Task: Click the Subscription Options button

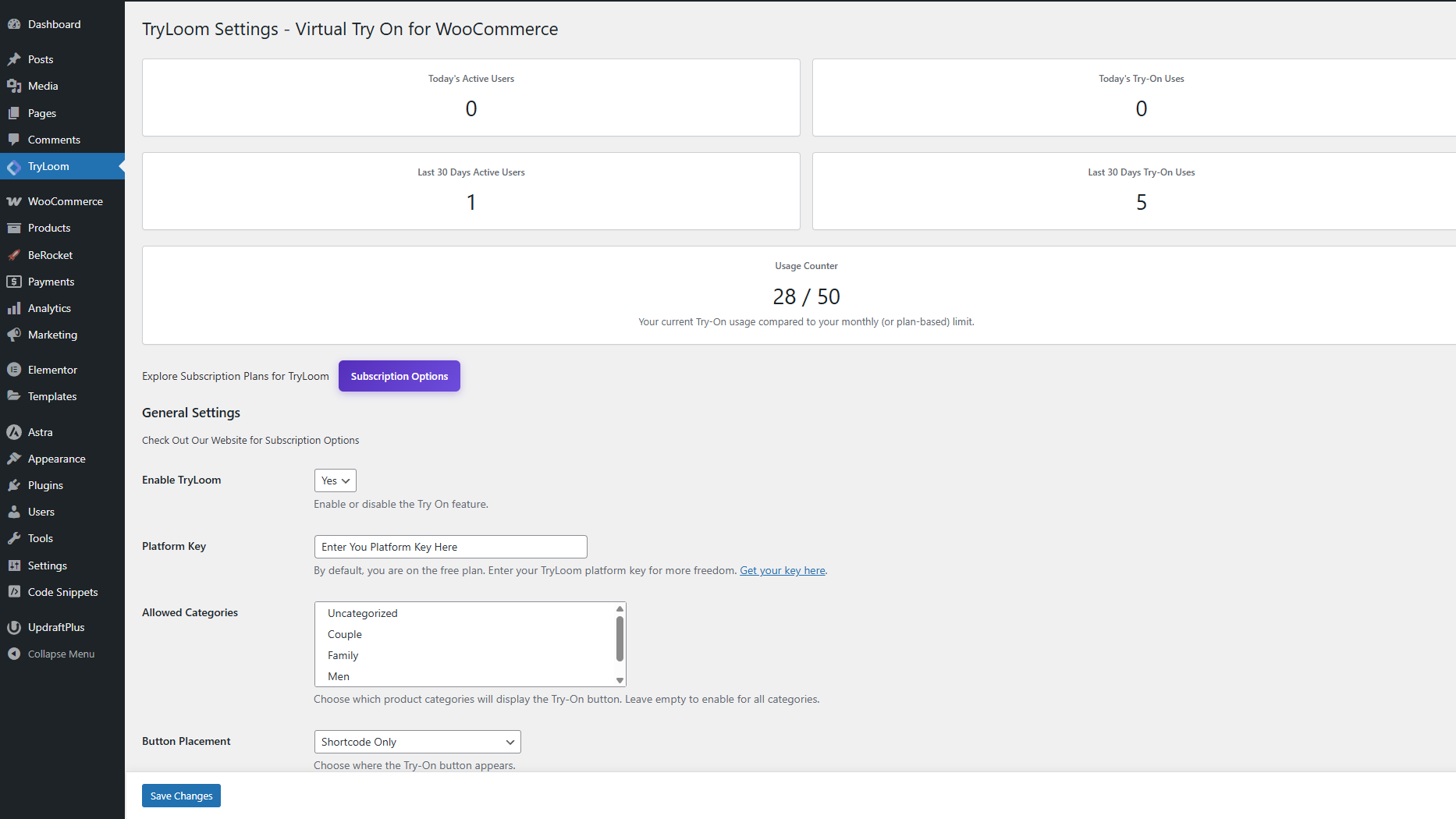Action: tap(399, 375)
